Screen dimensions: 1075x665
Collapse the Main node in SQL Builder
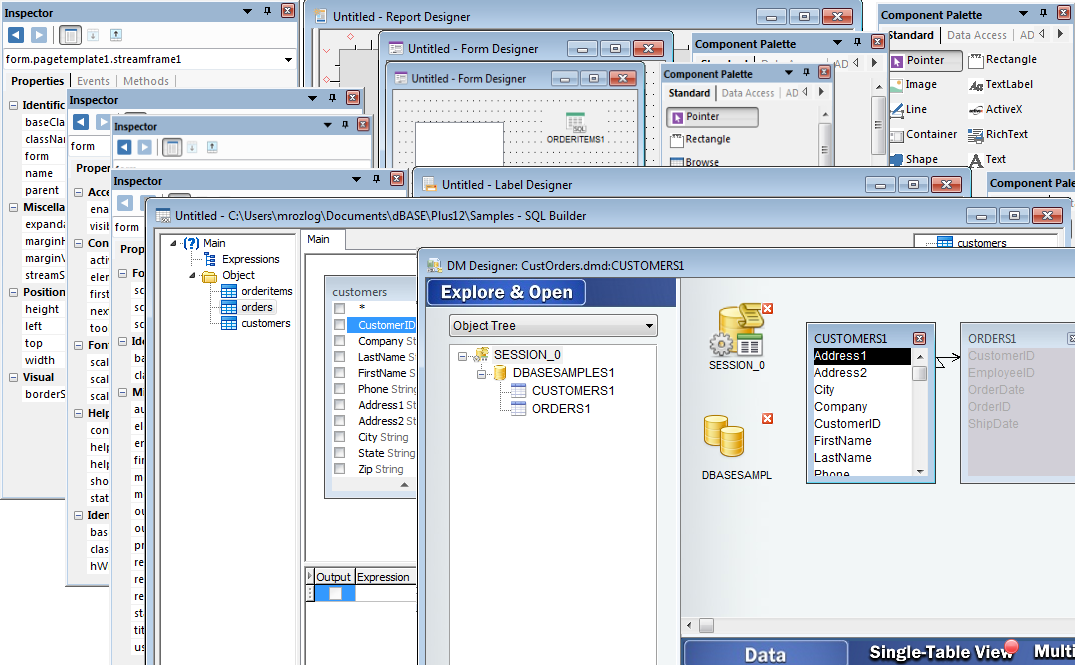click(x=173, y=243)
